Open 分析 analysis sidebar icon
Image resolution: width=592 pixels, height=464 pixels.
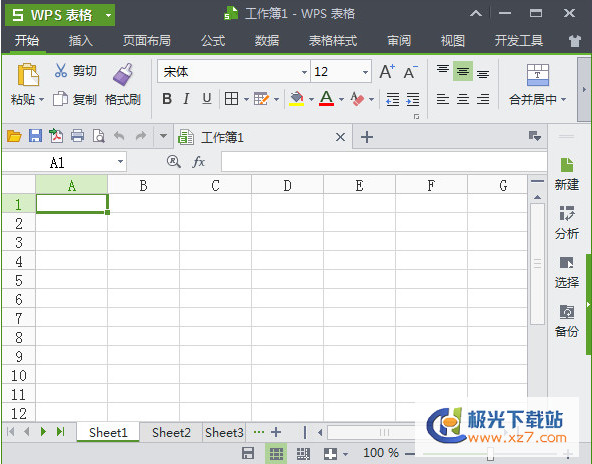[567, 213]
